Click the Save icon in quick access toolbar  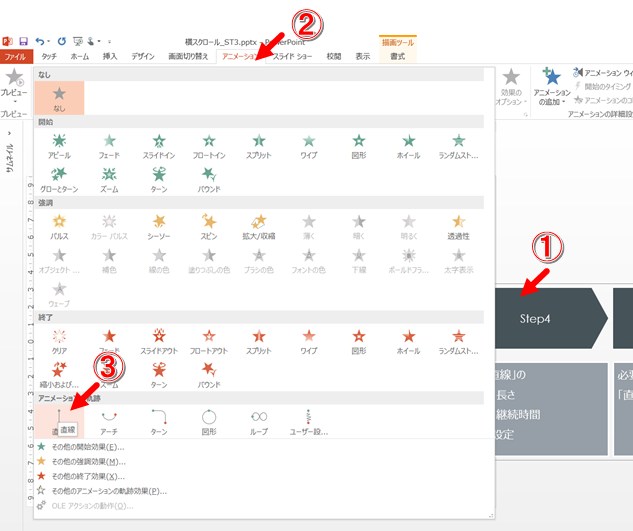click(x=23, y=41)
